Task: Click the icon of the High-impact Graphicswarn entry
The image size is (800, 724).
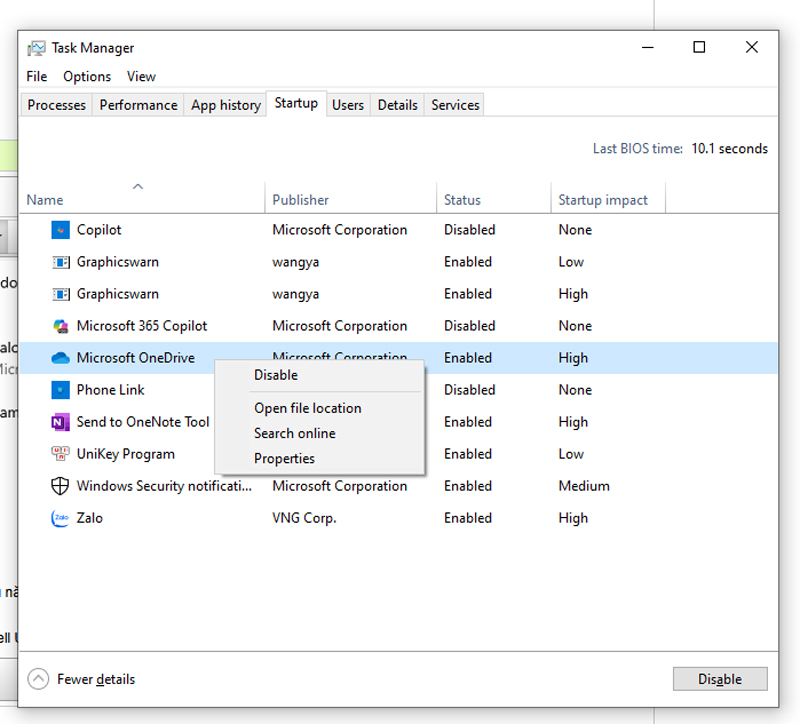Action: coord(60,294)
